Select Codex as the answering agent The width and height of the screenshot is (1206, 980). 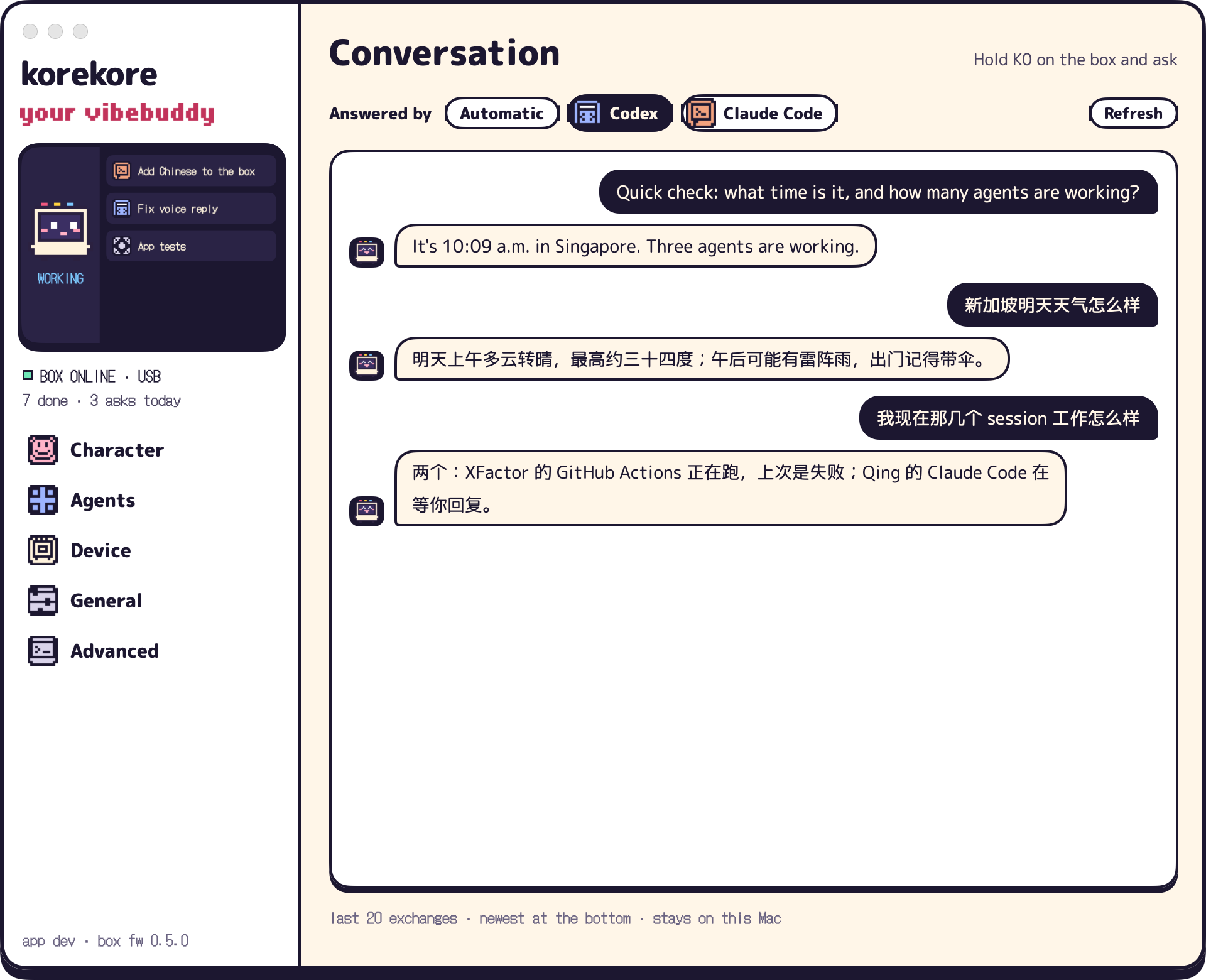pos(620,113)
